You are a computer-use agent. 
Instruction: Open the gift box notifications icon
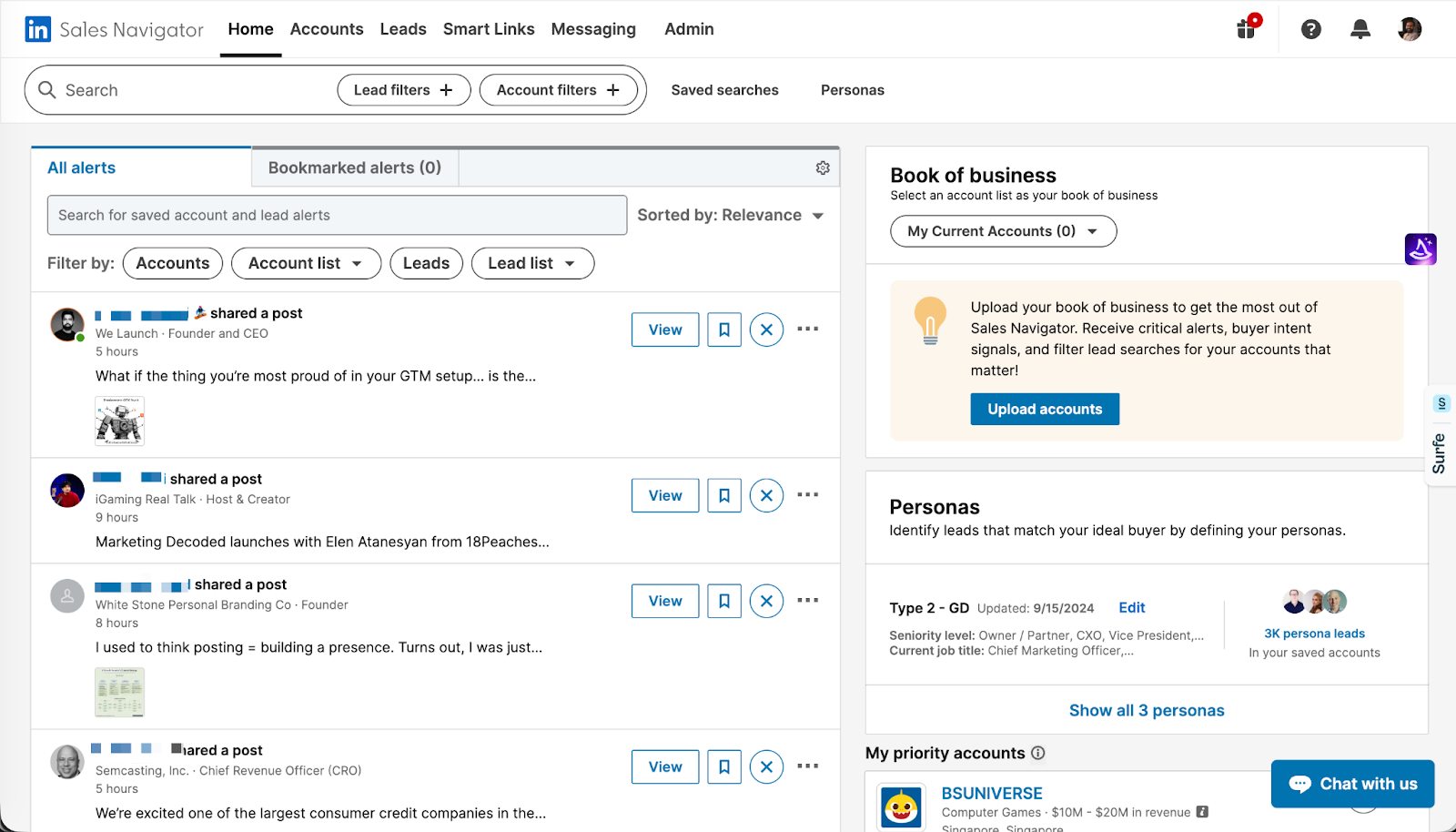1247,28
